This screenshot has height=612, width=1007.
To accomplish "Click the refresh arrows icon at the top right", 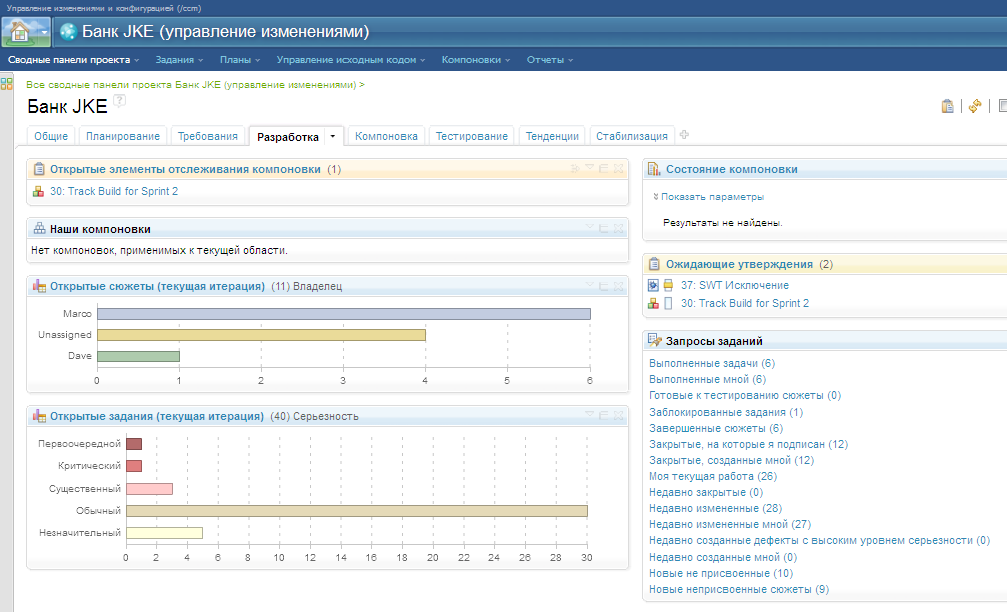I will (975, 106).
